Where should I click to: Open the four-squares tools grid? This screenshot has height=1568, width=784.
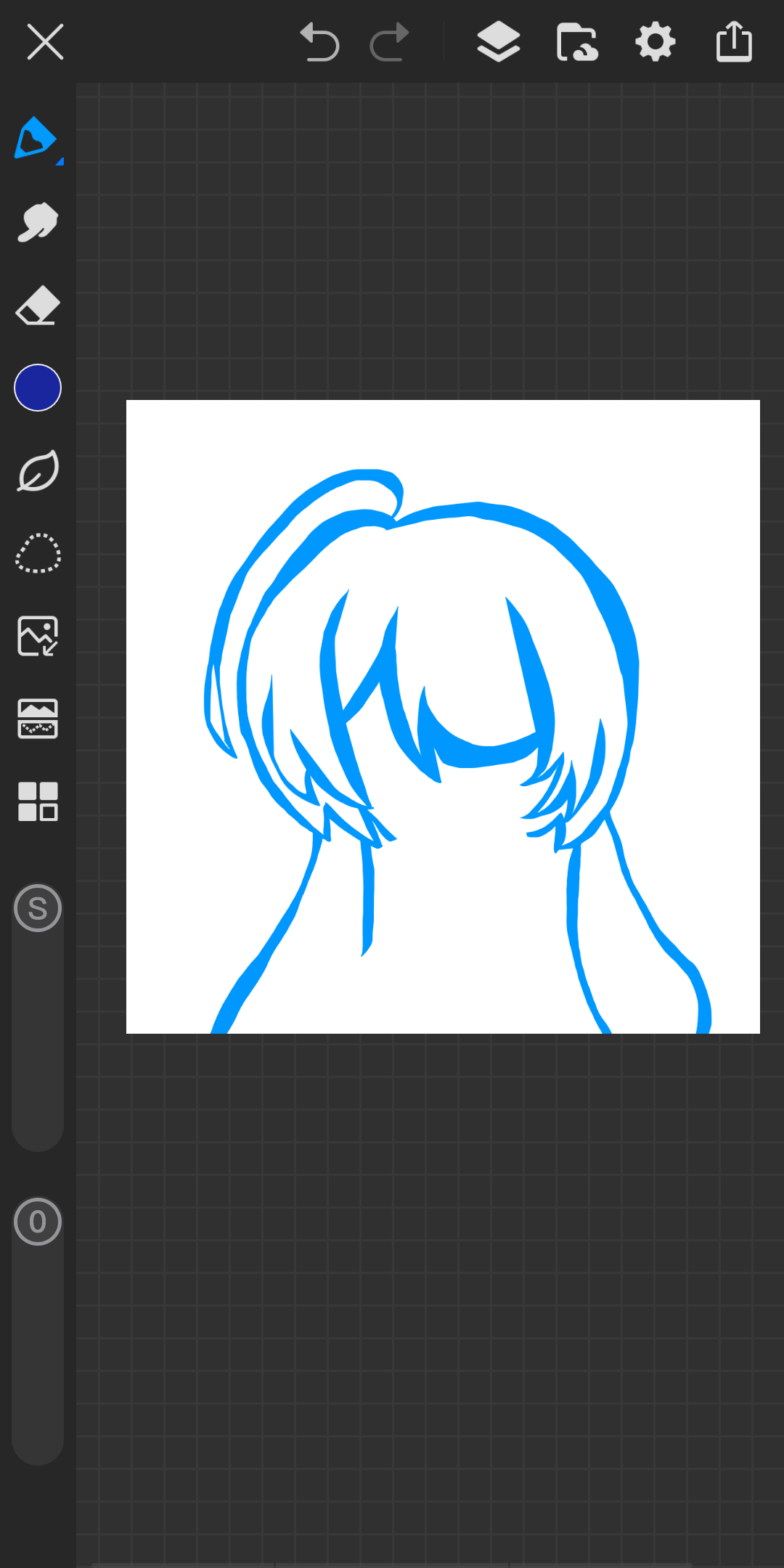coord(38,801)
